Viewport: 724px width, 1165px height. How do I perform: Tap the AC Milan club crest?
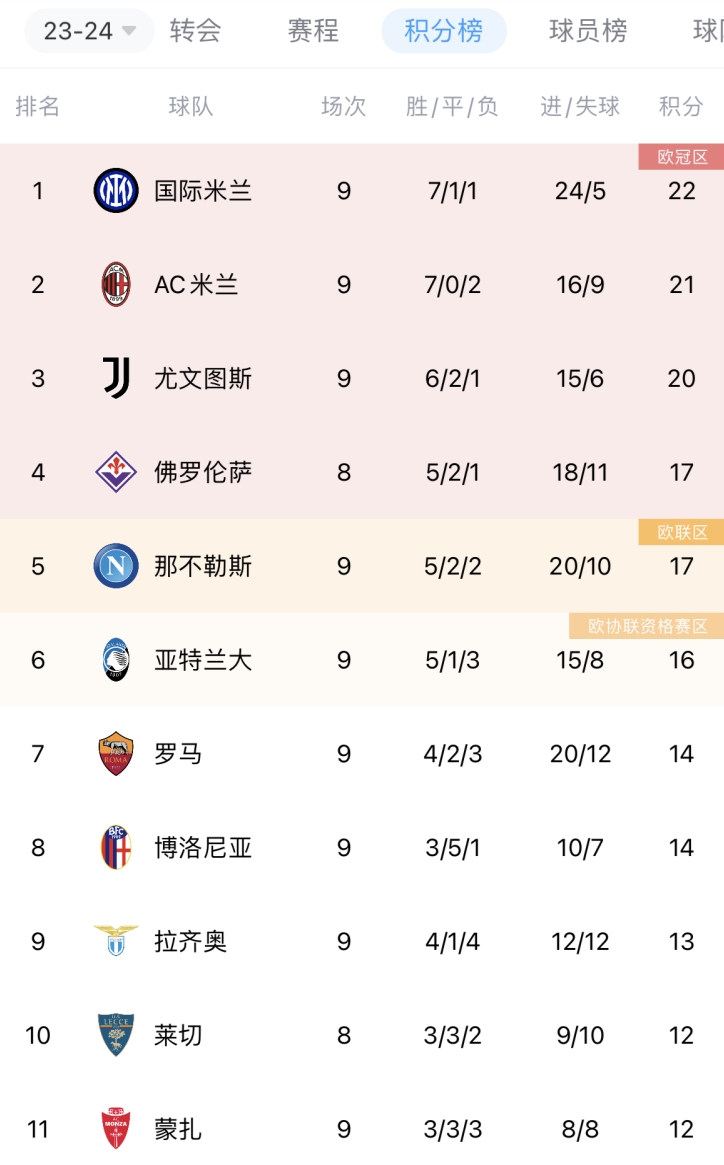116,285
